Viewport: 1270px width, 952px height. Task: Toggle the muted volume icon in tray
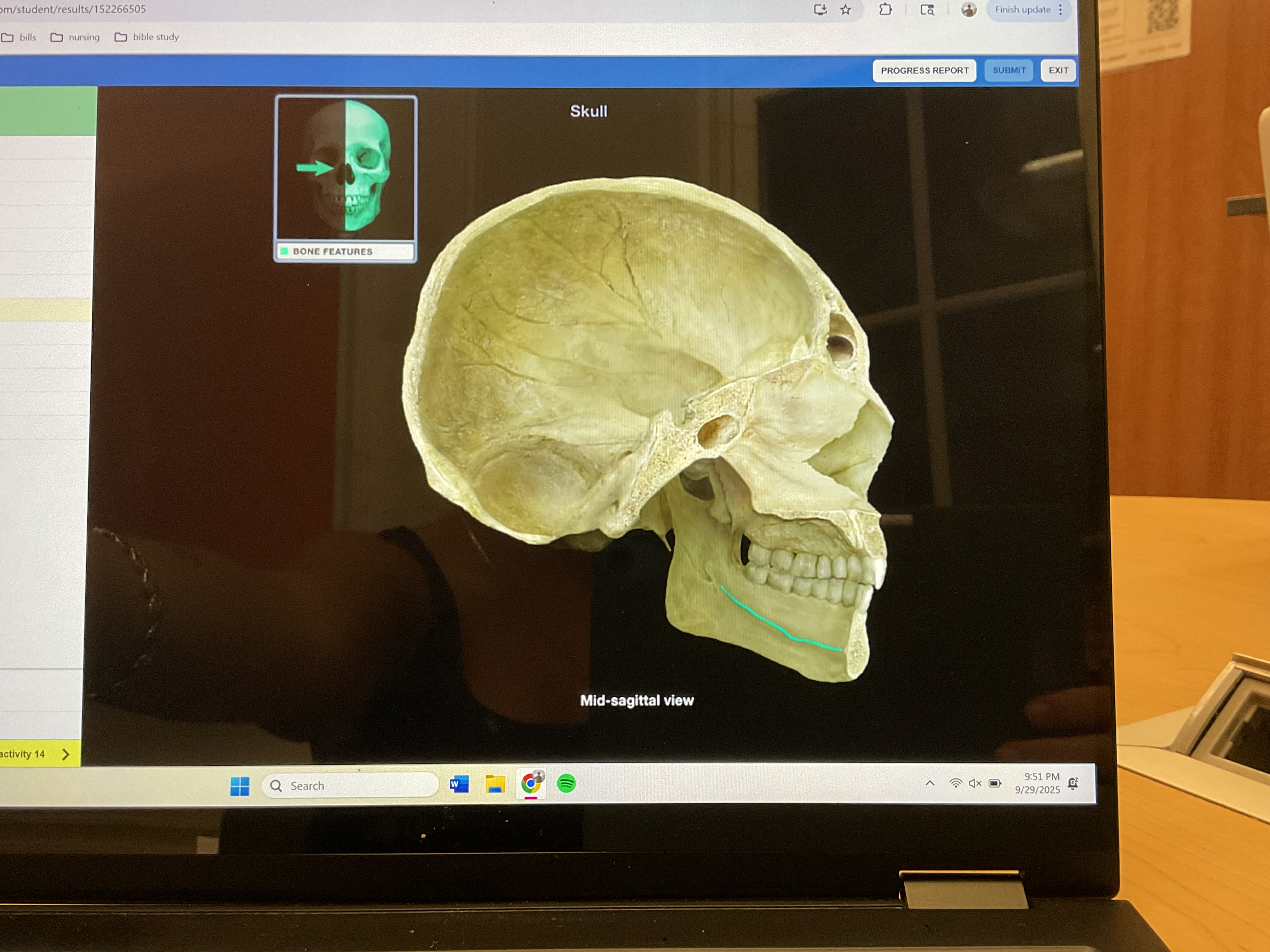974,783
